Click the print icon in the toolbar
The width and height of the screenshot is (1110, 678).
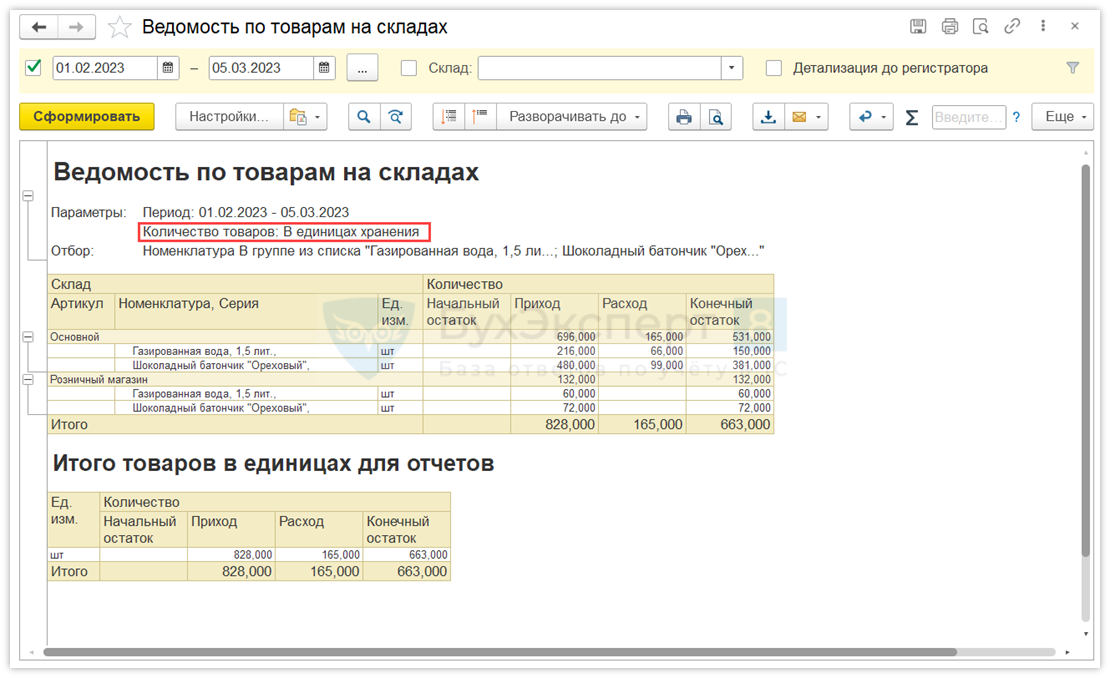(x=684, y=117)
